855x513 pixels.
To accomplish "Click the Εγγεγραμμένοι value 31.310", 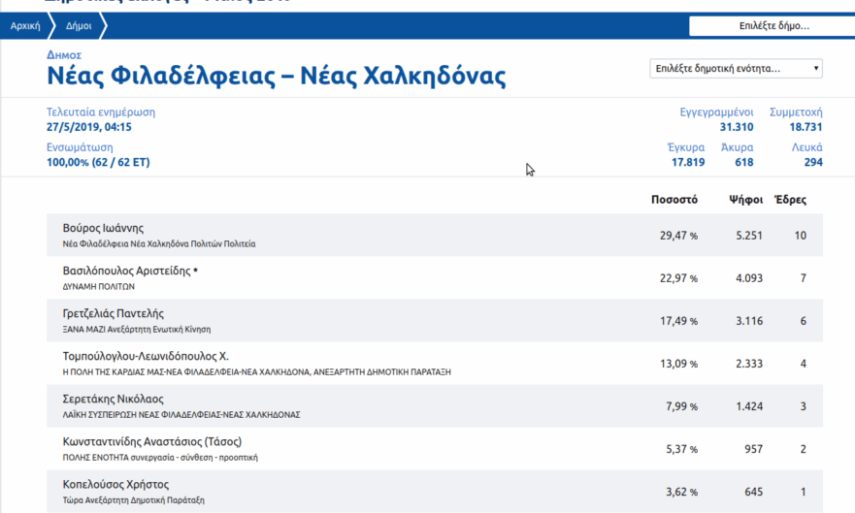I will click(738, 127).
